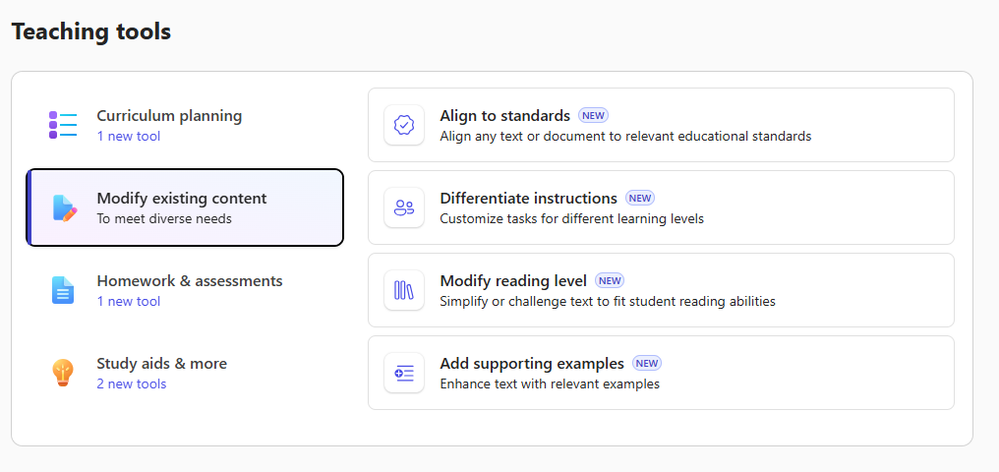Switch to the Curriculum planning category
Image resolution: width=999 pixels, height=472 pixels.
pos(169,116)
